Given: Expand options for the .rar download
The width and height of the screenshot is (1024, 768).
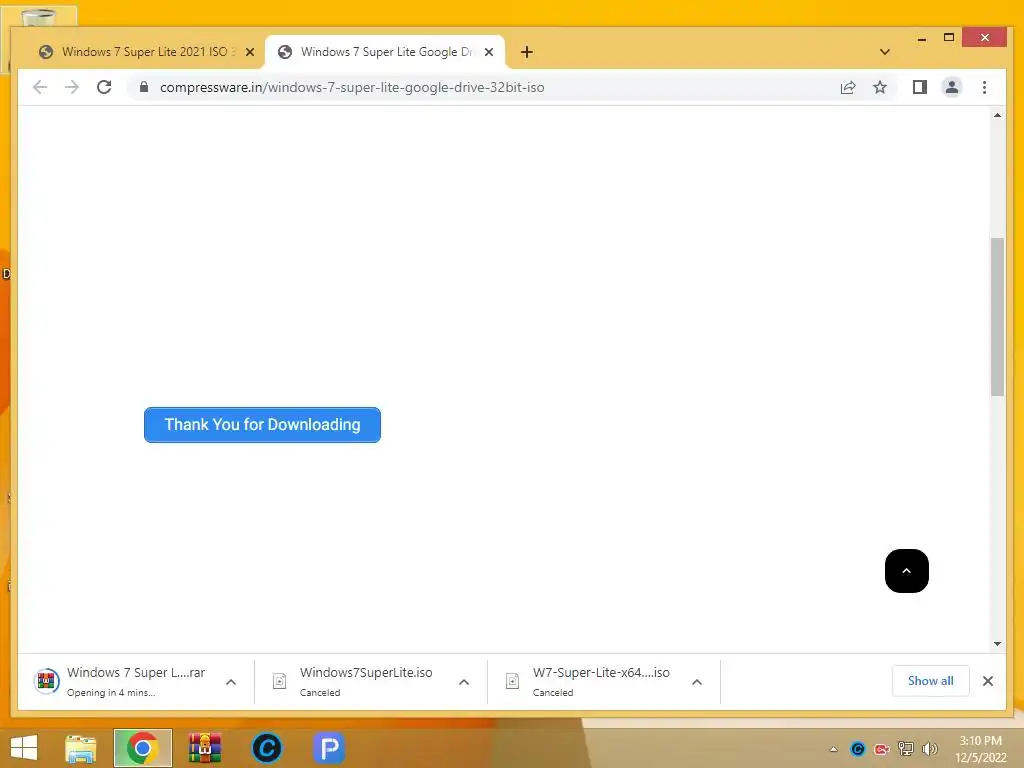Looking at the screenshot, I should pos(231,682).
